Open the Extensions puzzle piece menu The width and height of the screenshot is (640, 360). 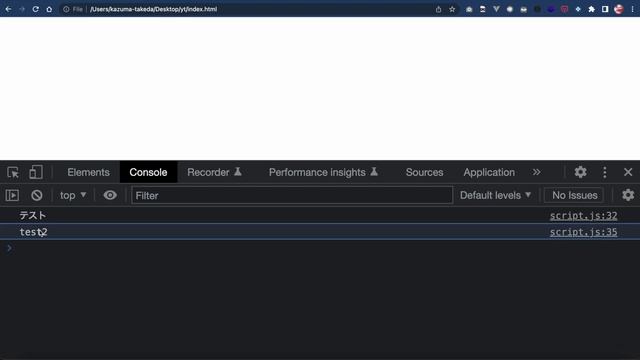pyautogui.click(x=591, y=9)
